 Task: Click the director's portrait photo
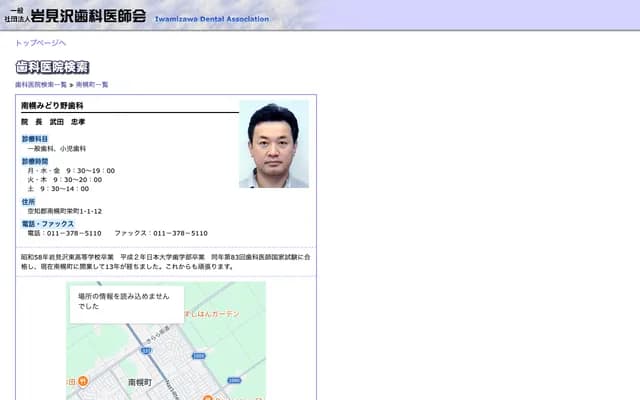274,144
